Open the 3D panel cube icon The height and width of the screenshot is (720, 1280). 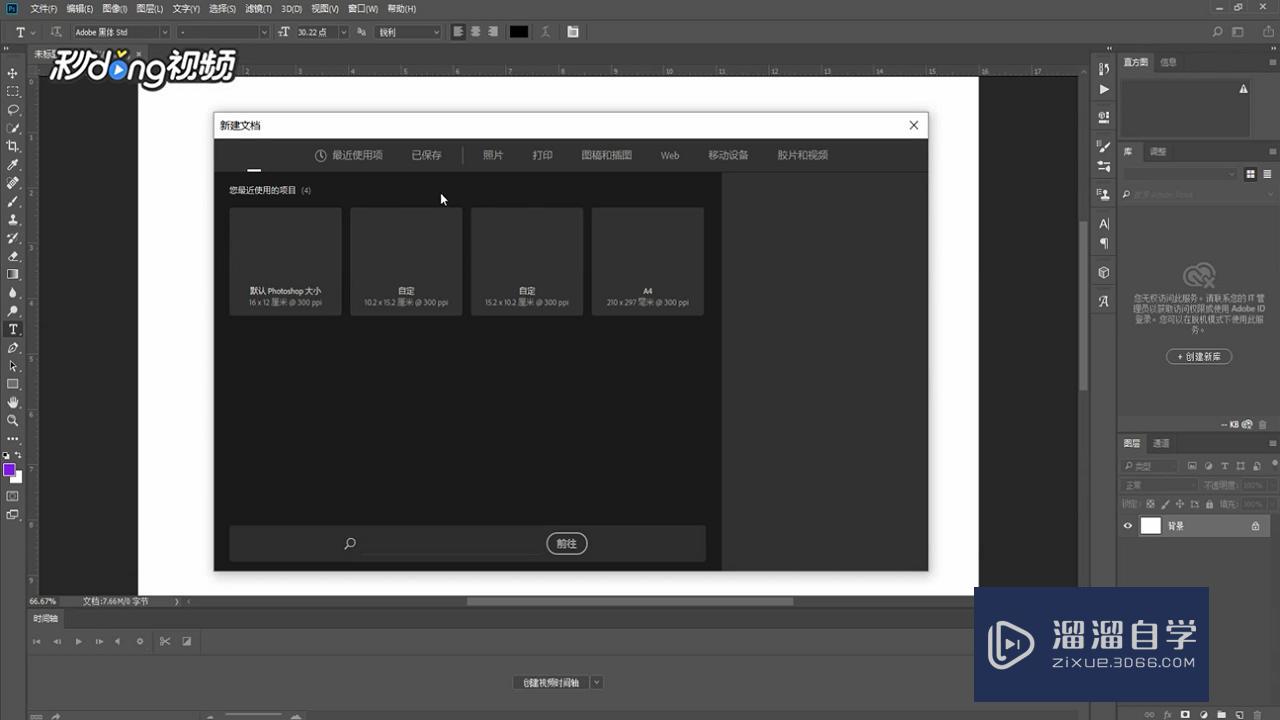1104,272
